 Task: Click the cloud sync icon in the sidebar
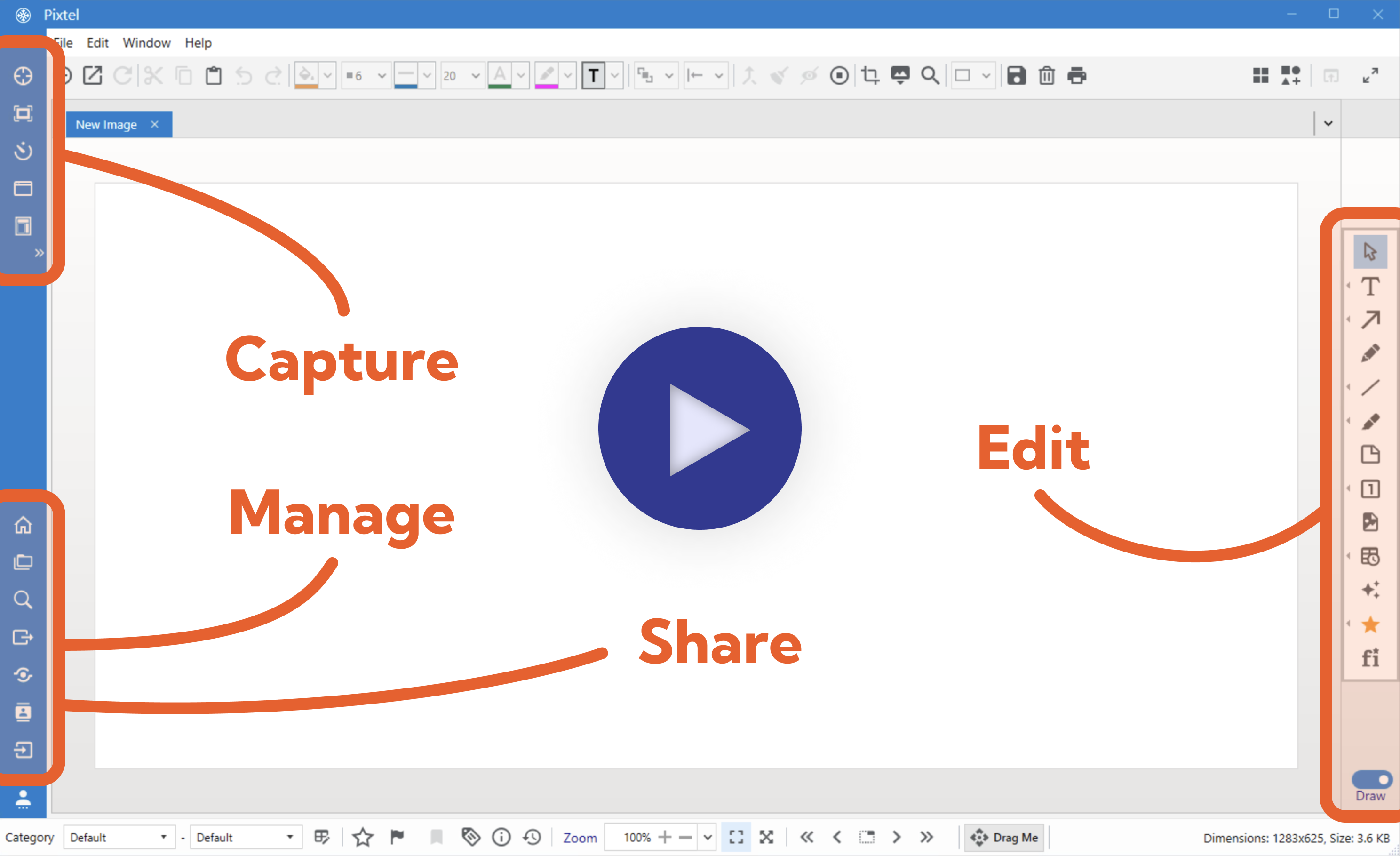pyautogui.click(x=23, y=675)
